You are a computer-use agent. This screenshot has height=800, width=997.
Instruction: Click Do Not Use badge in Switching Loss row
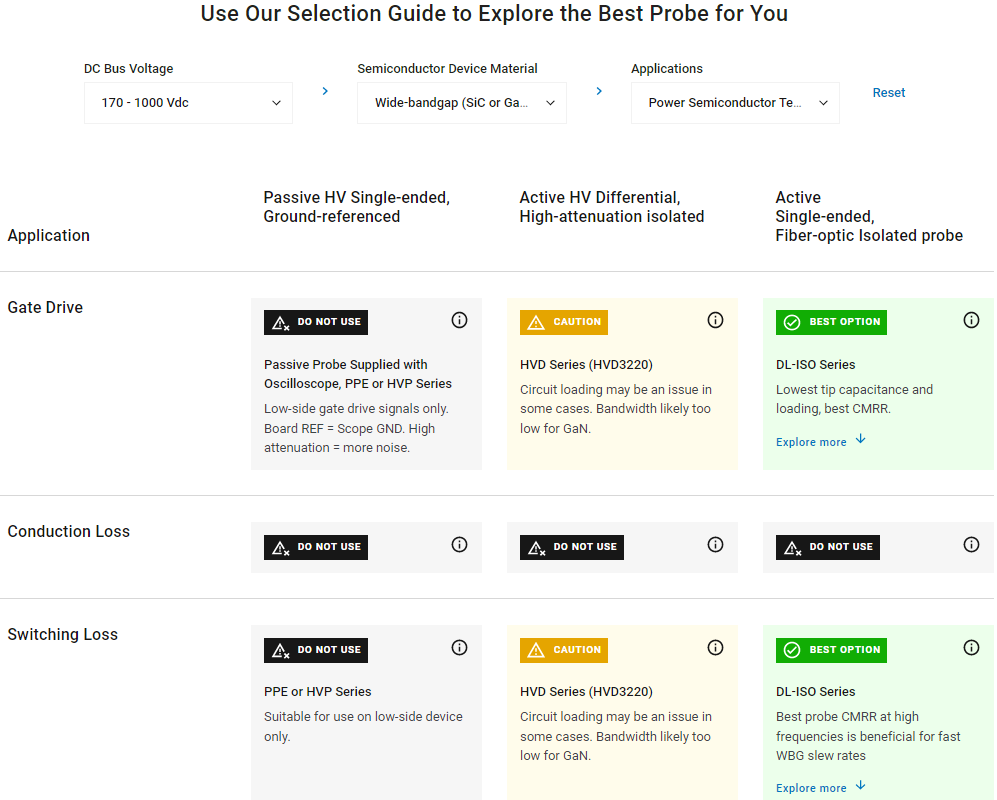(316, 650)
